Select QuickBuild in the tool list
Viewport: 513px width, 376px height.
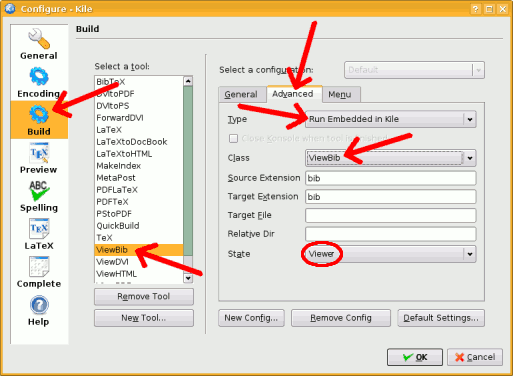point(139,226)
